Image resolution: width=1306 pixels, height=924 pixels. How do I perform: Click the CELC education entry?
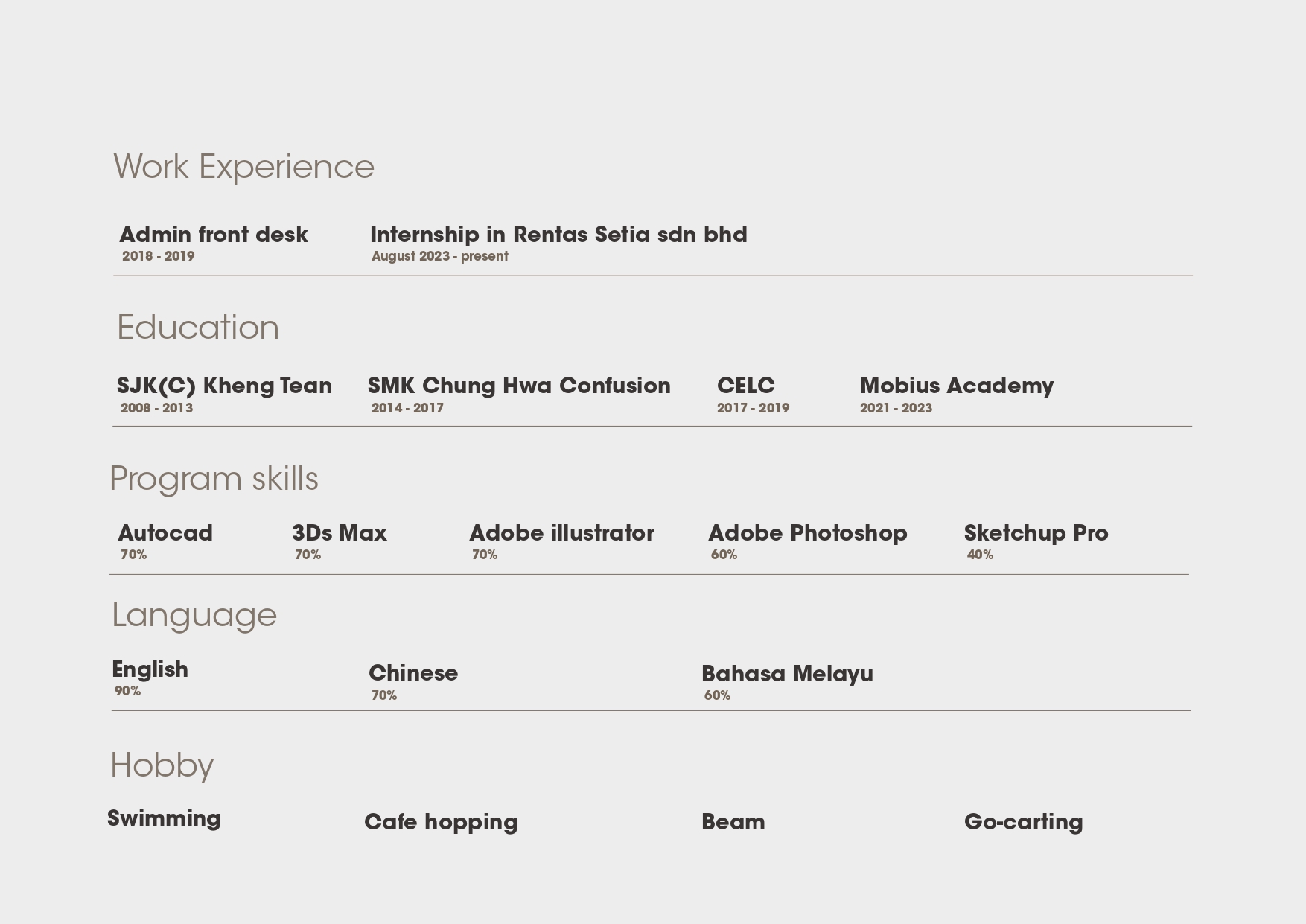click(745, 386)
